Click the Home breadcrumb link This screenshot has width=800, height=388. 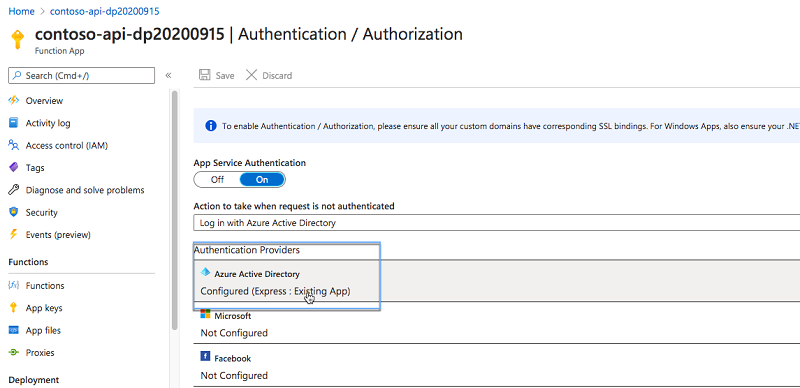[21, 11]
